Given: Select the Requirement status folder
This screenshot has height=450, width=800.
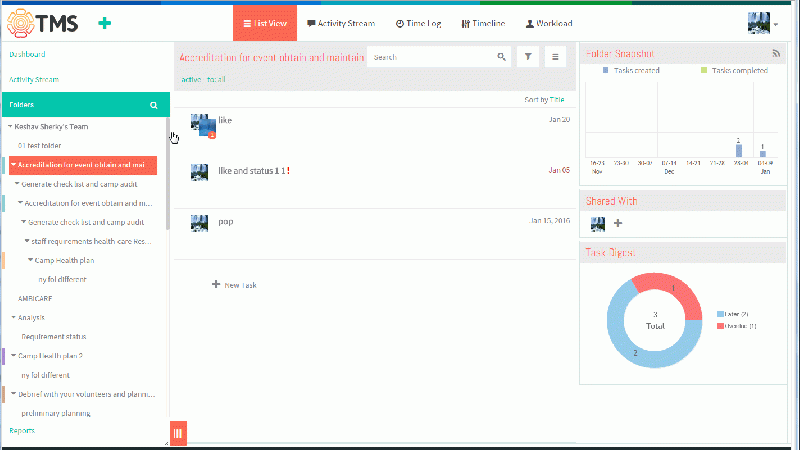Looking at the screenshot, I should click(x=54, y=337).
